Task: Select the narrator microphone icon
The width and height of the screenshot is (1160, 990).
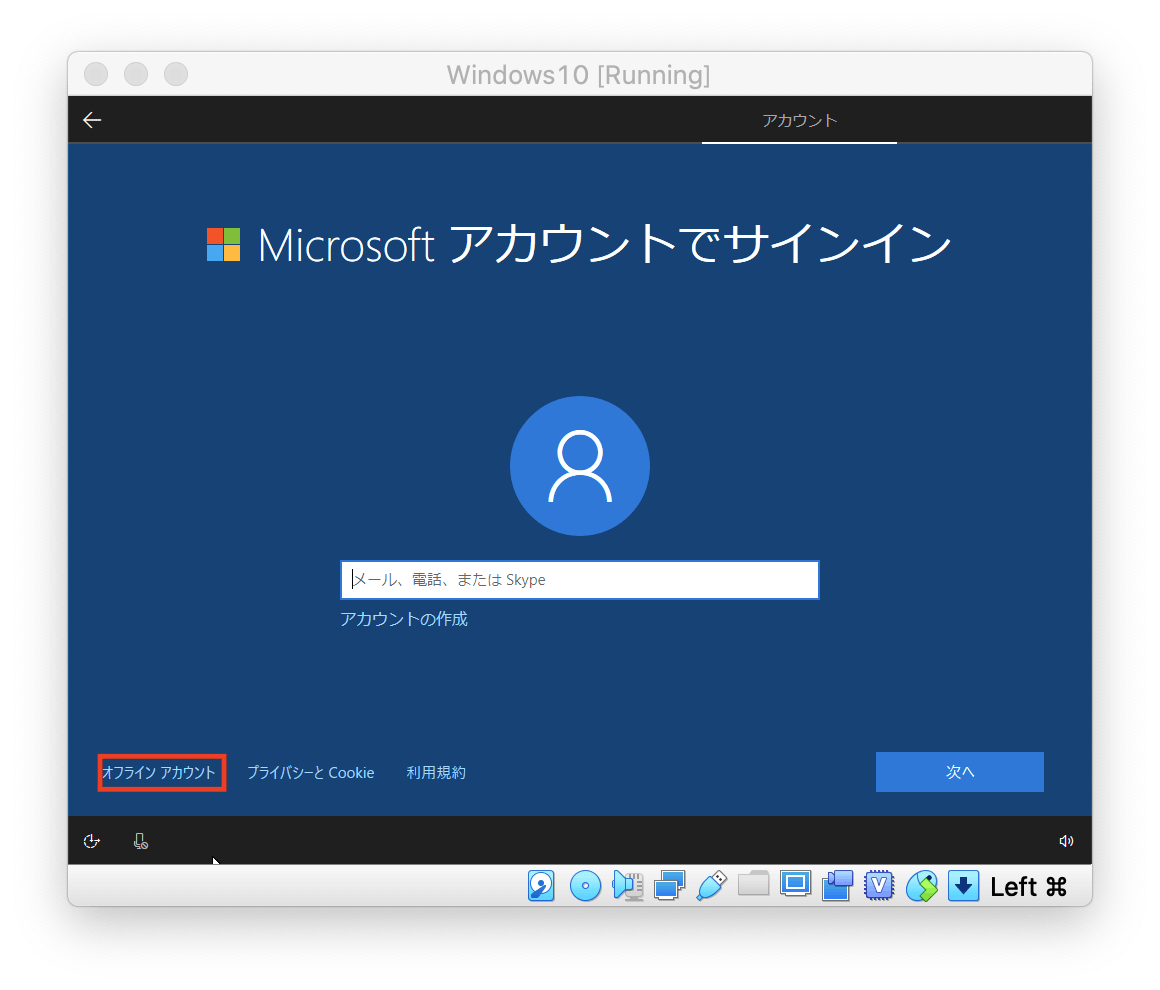Action: (x=140, y=841)
